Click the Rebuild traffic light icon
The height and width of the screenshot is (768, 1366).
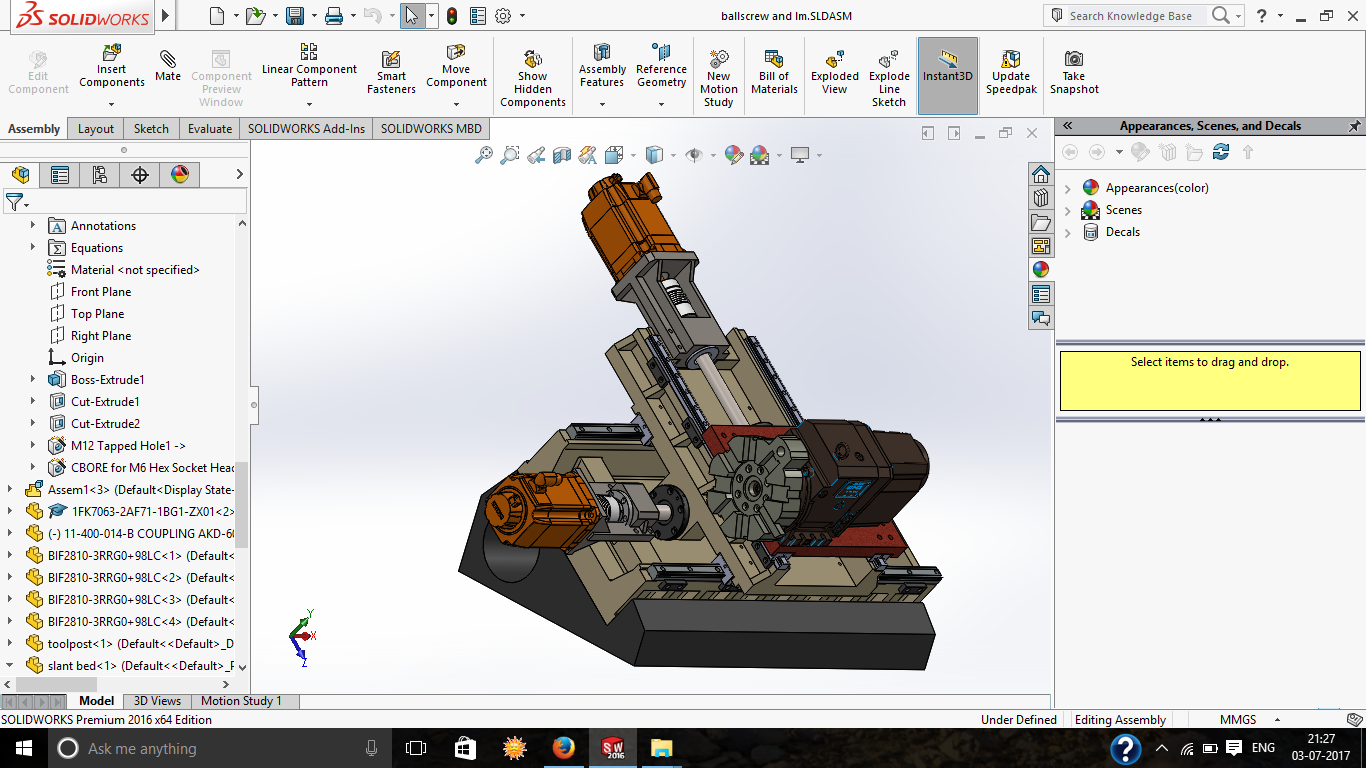point(452,16)
